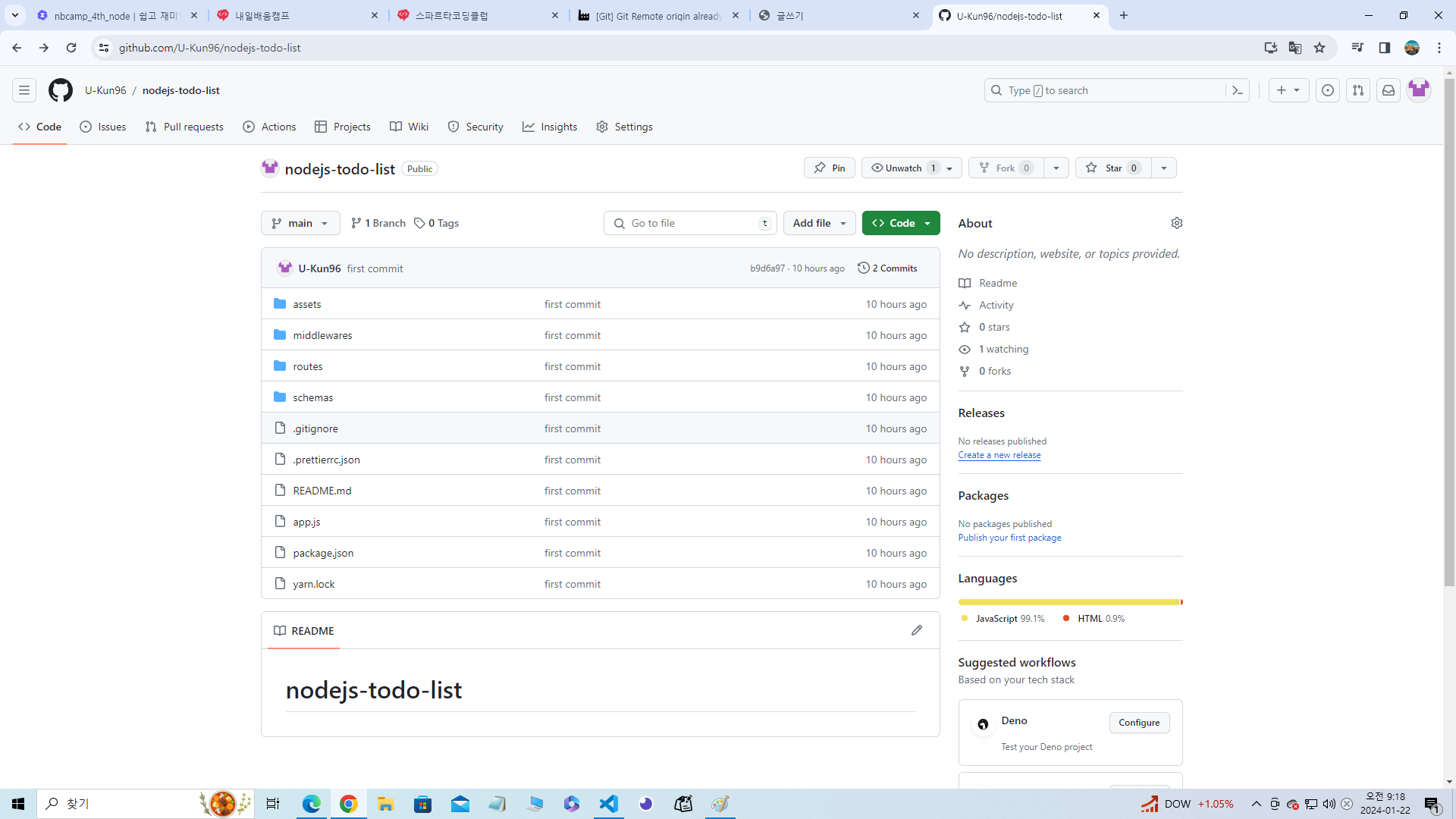This screenshot has width=1456, height=819.
Task: Go to GitHub homepage via Octocat logo
Action: pos(61,90)
